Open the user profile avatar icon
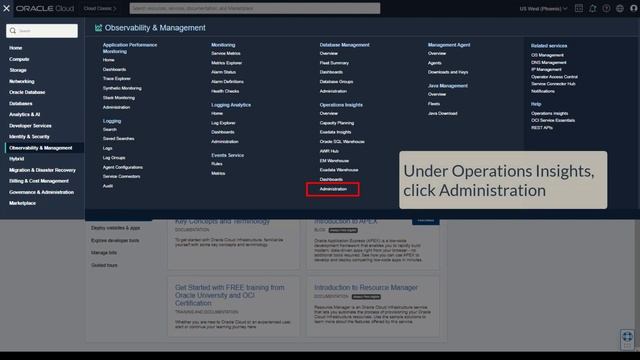The image size is (640, 360). pyautogui.click(x=633, y=8)
